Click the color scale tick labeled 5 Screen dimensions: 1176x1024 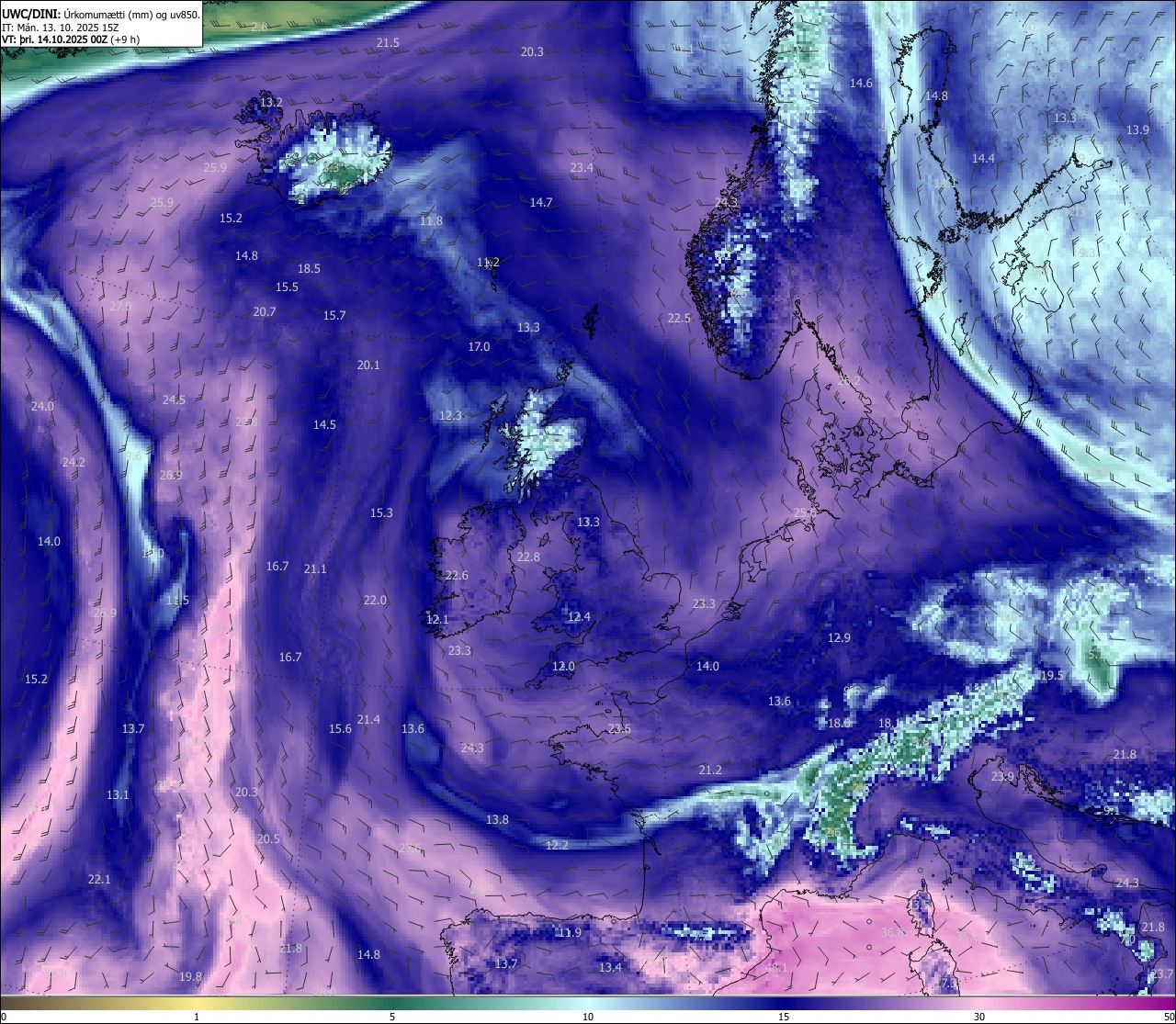point(392,1017)
